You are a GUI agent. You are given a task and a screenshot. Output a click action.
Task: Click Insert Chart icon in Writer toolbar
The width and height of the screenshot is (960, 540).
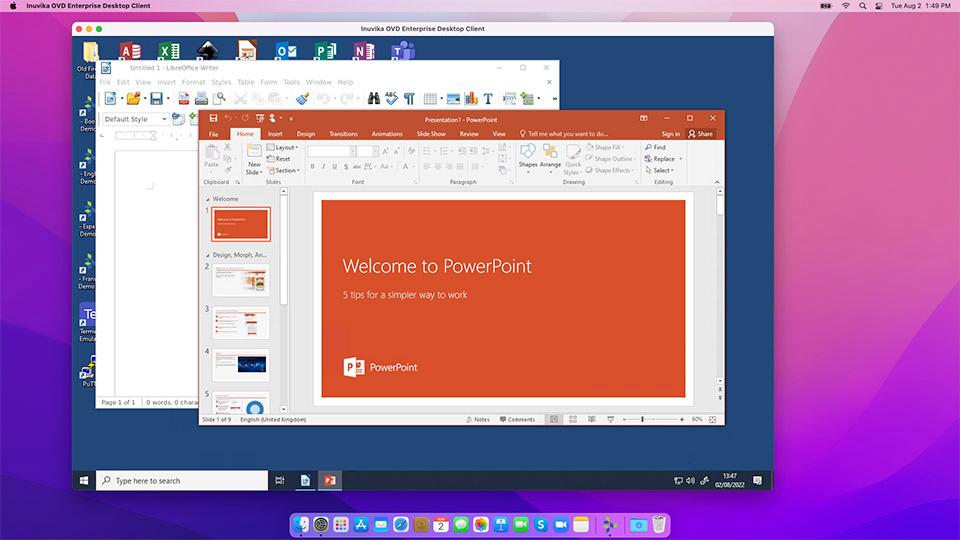[x=471, y=99]
